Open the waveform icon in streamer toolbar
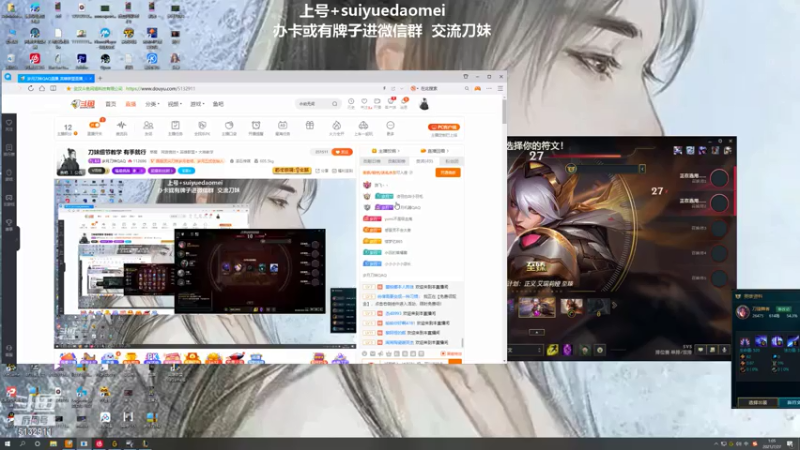Viewport: 800px width, 450px height. [x=121, y=125]
